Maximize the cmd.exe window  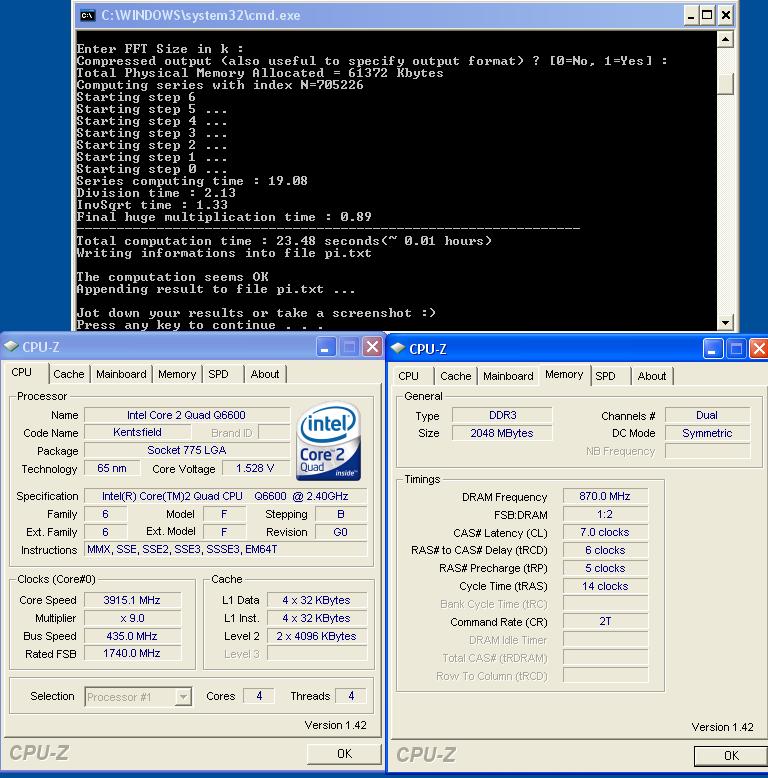pyautogui.click(x=707, y=15)
